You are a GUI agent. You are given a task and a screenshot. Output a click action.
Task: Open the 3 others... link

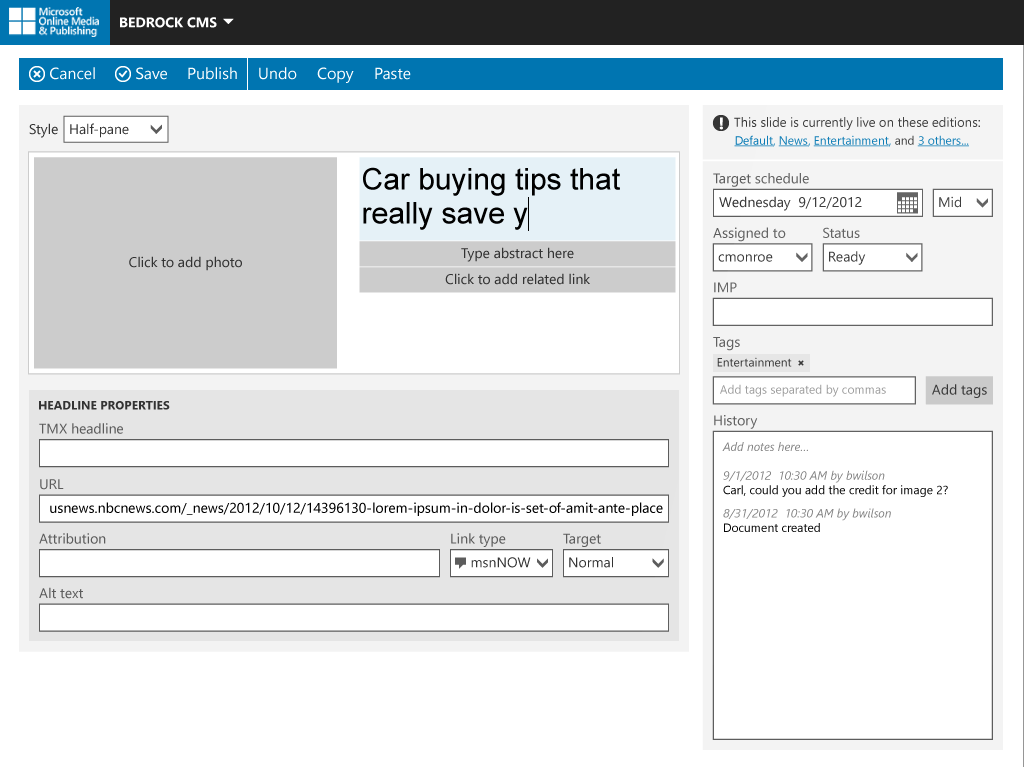pyautogui.click(x=943, y=140)
